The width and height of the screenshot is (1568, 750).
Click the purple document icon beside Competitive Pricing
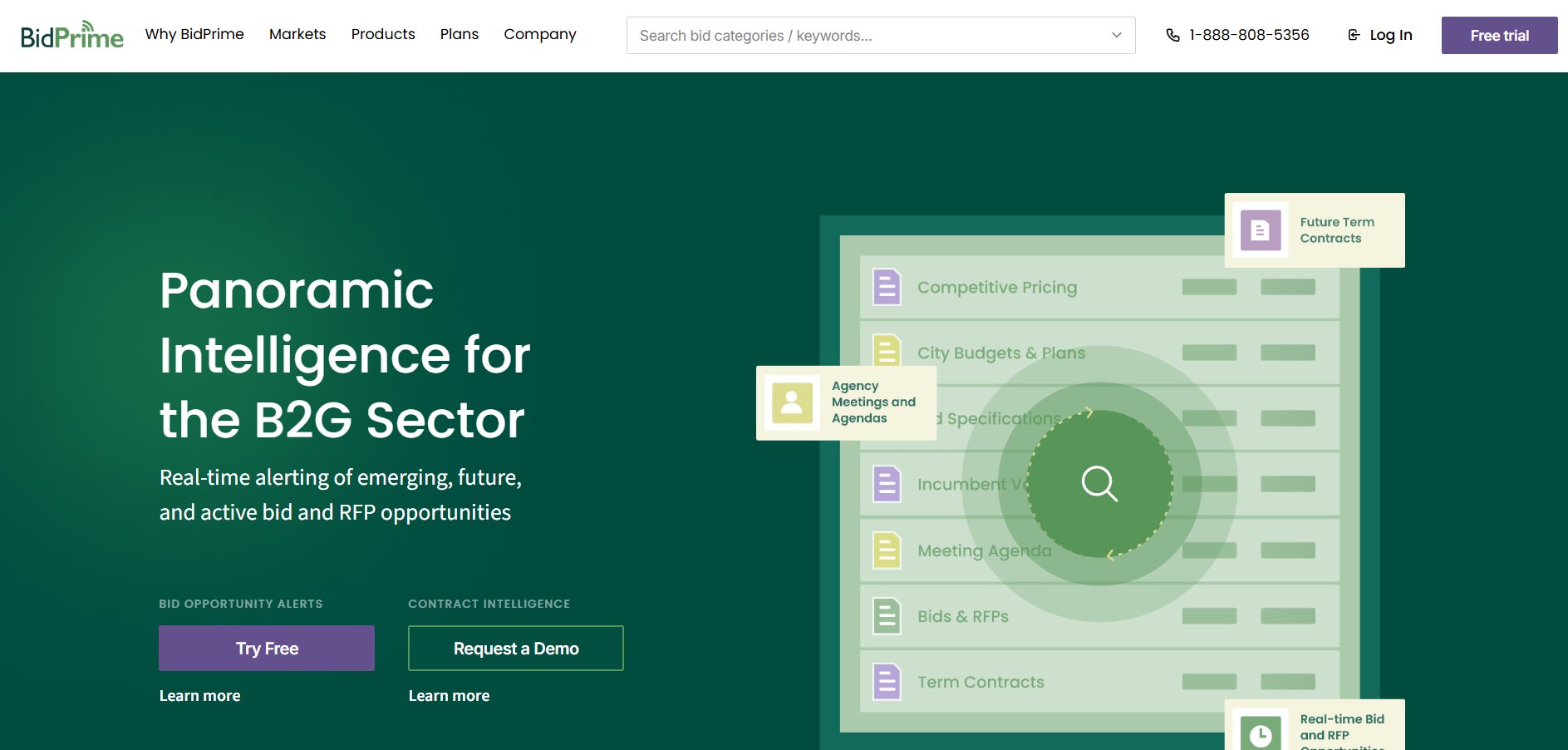887,287
